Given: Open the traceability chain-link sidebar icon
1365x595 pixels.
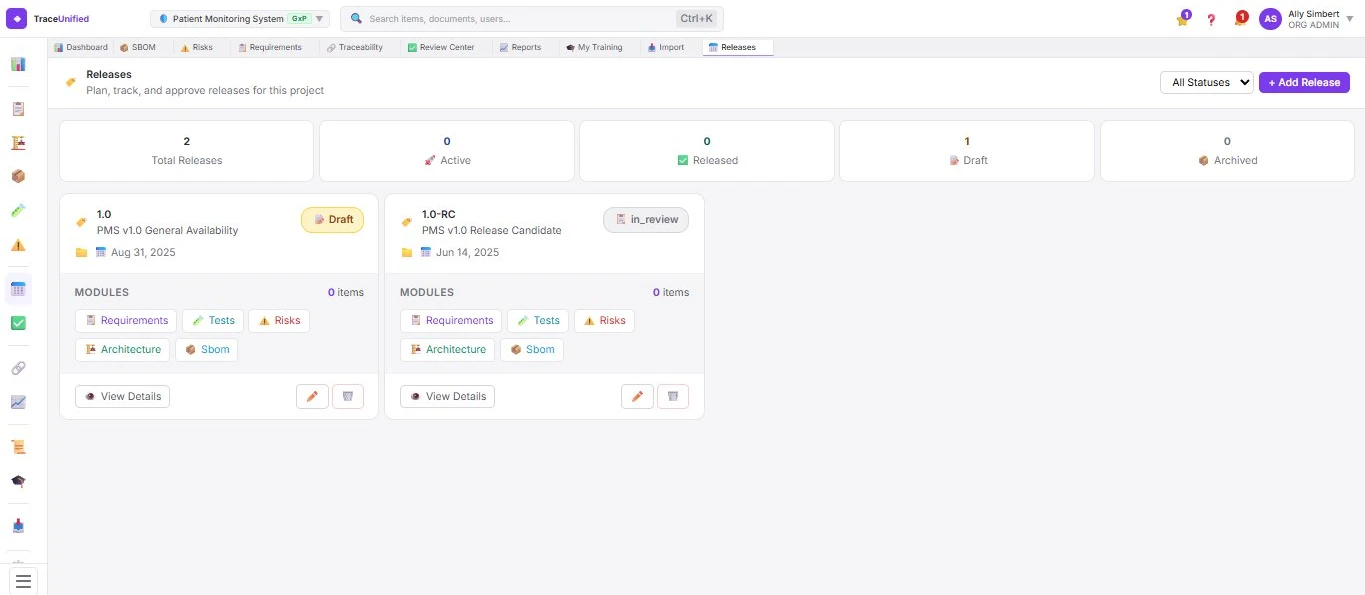Looking at the screenshot, I should pos(18,368).
